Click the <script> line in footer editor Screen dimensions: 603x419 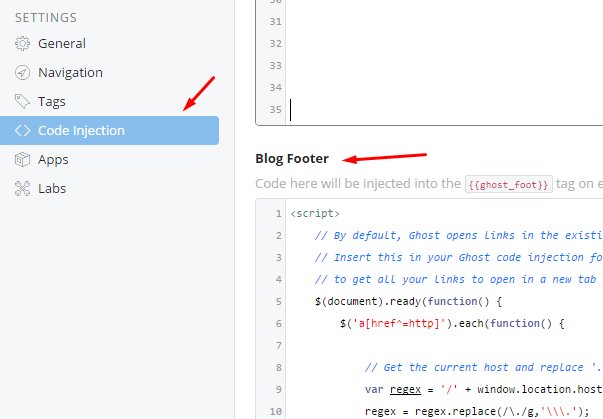tap(315, 213)
